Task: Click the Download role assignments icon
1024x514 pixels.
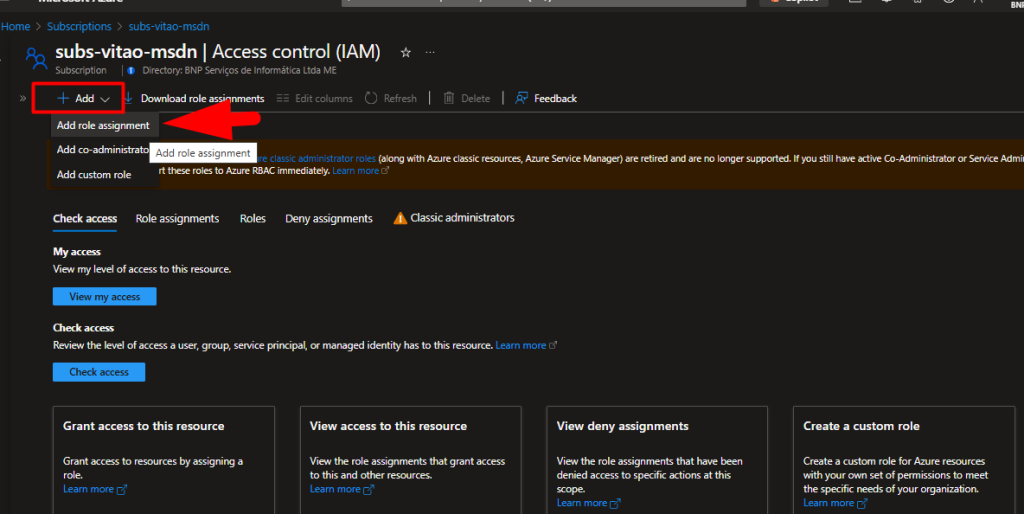Action: point(130,98)
